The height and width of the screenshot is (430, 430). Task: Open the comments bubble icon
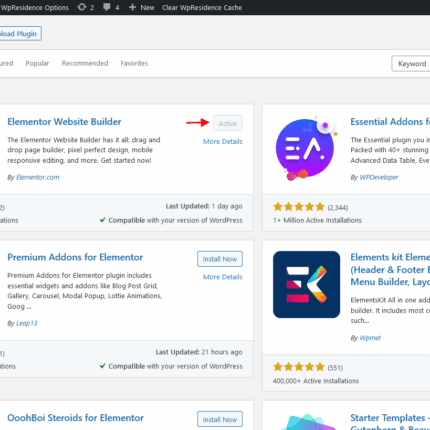(x=107, y=7)
